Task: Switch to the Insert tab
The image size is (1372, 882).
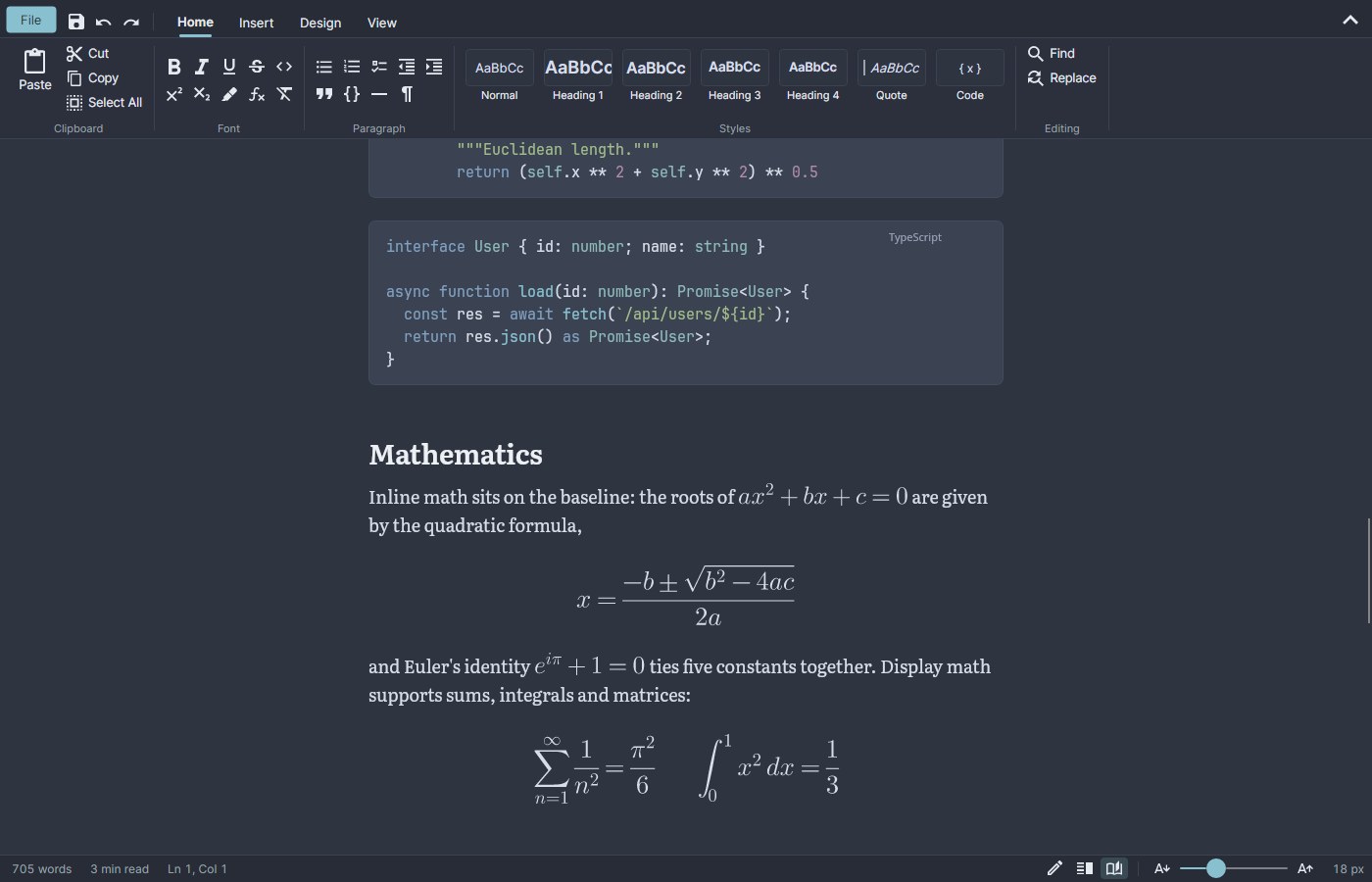Action: (x=257, y=23)
